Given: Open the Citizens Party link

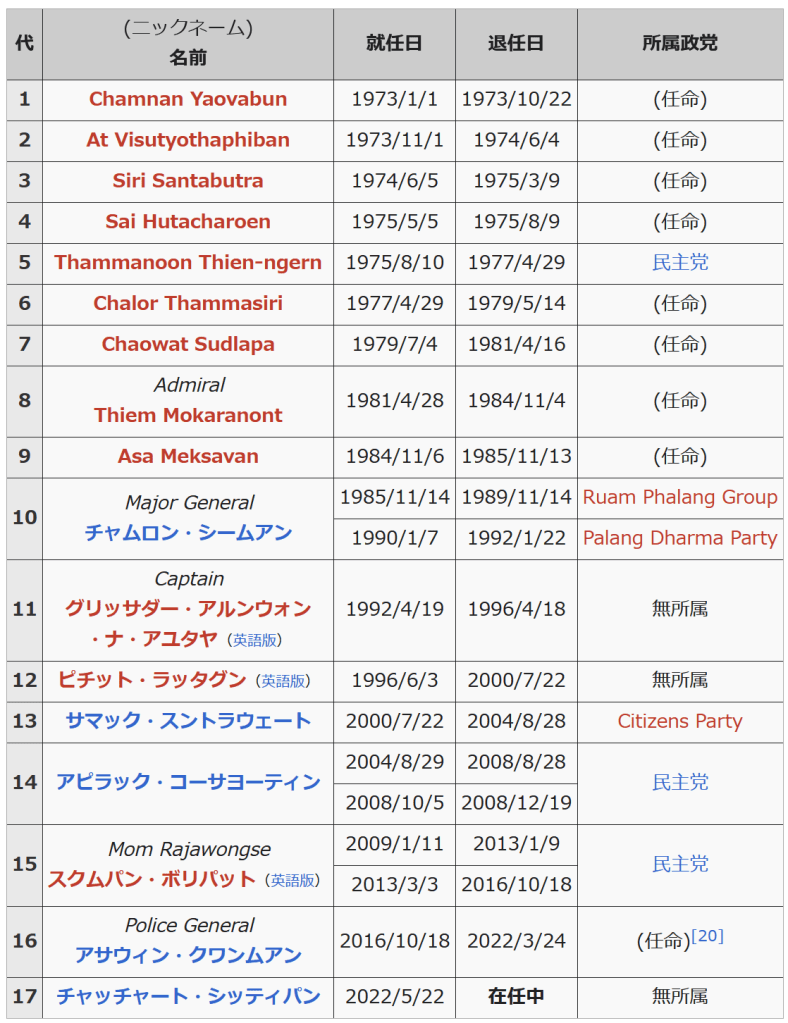Looking at the screenshot, I should (680, 721).
